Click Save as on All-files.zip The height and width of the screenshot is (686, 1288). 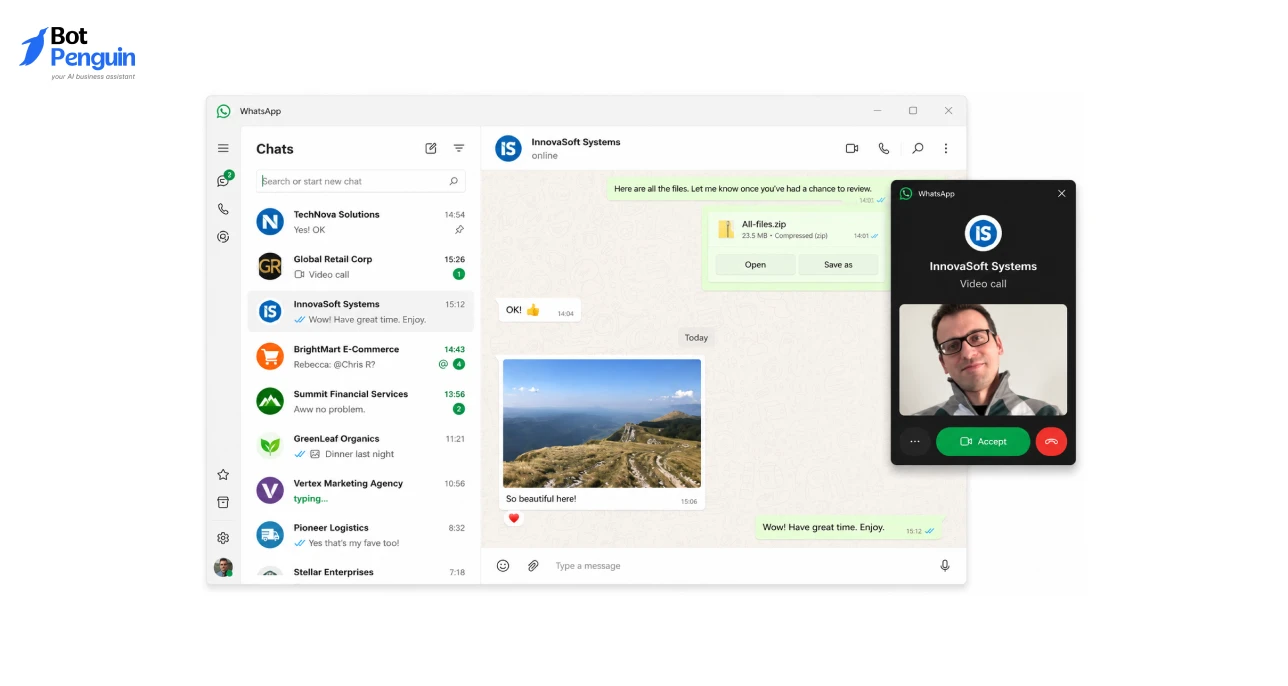tap(838, 265)
